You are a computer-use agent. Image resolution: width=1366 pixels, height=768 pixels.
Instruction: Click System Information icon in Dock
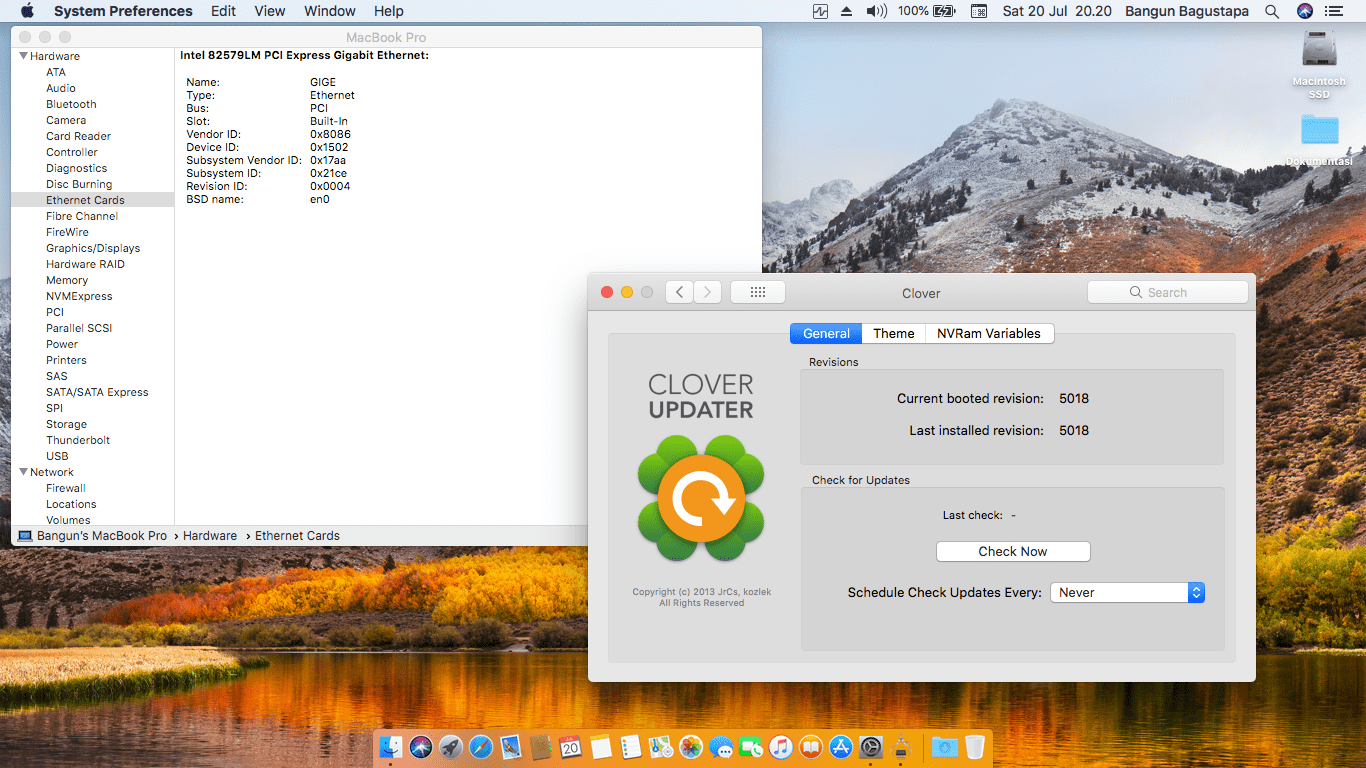pyautogui.click(x=901, y=747)
